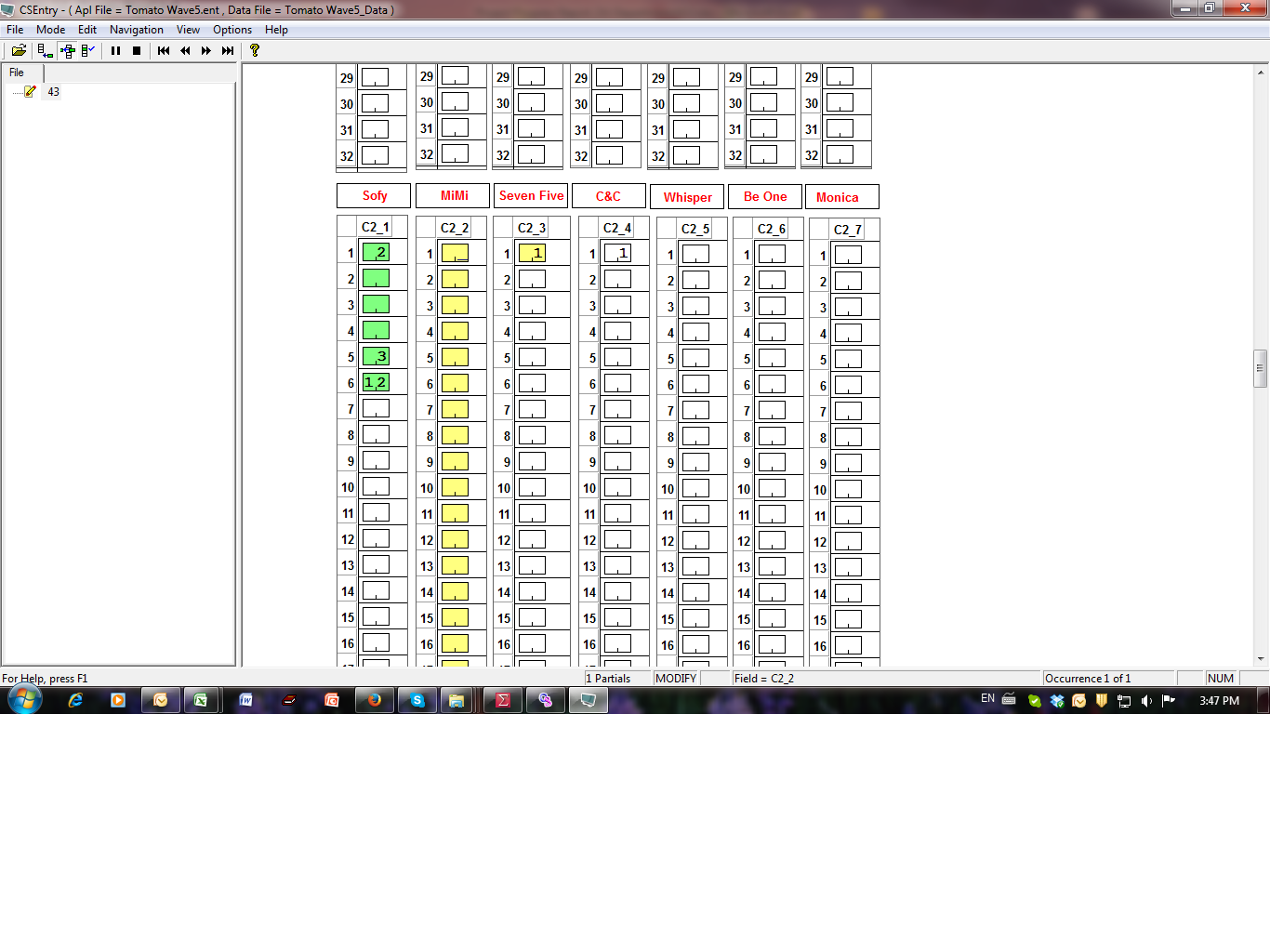Click the vertical scrollbar thumb
The width and height of the screenshot is (1270, 952).
tap(1261, 368)
